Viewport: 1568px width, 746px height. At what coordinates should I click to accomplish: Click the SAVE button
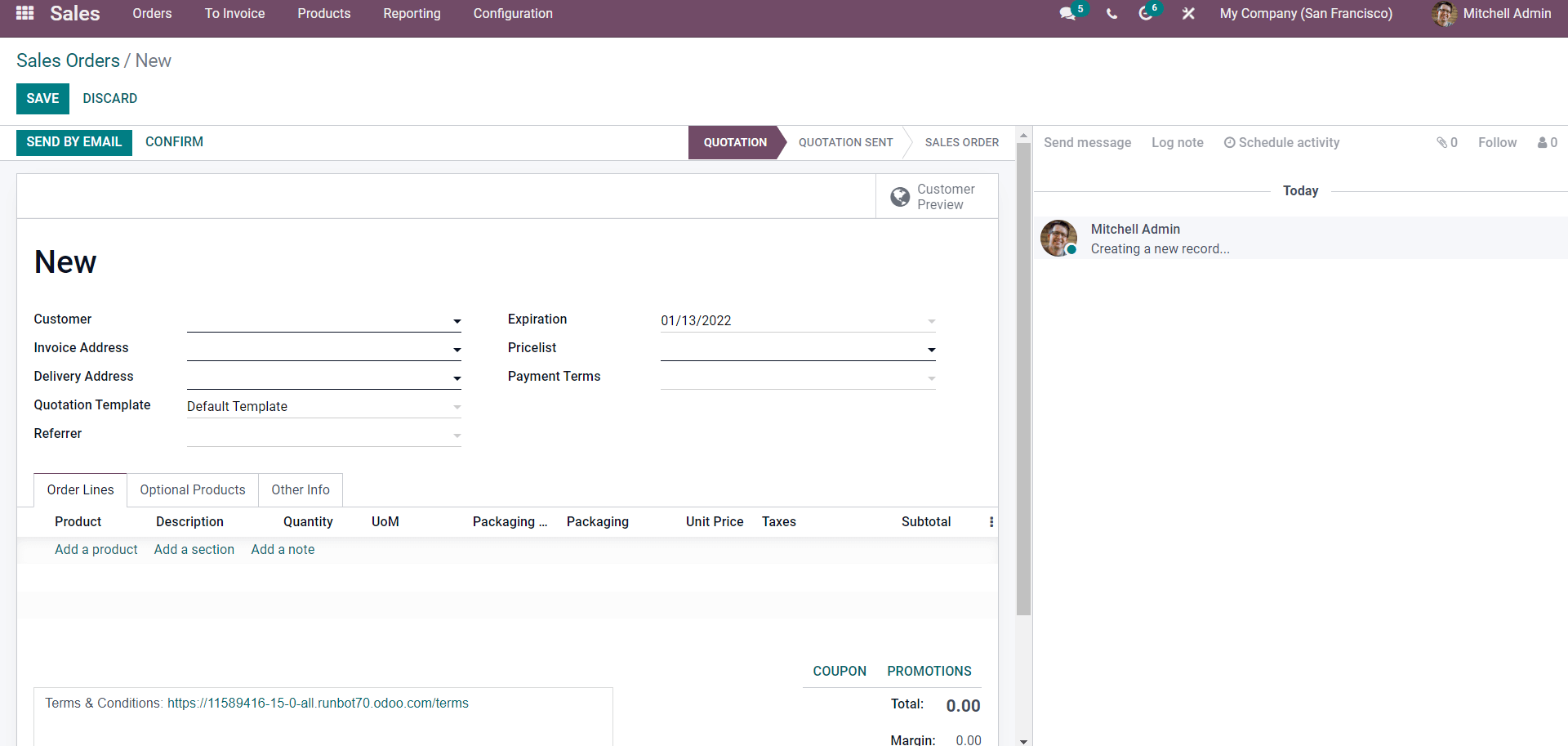coord(42,99)
